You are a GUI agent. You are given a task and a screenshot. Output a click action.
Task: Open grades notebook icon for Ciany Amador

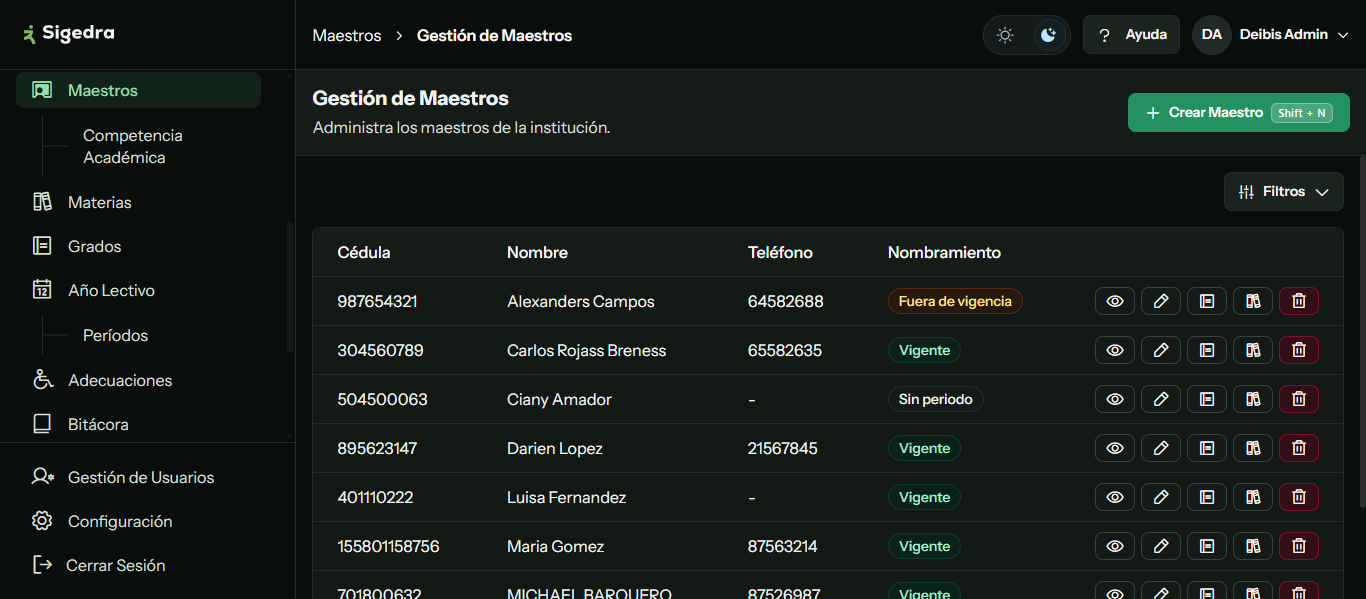(x=1207, y=399)
